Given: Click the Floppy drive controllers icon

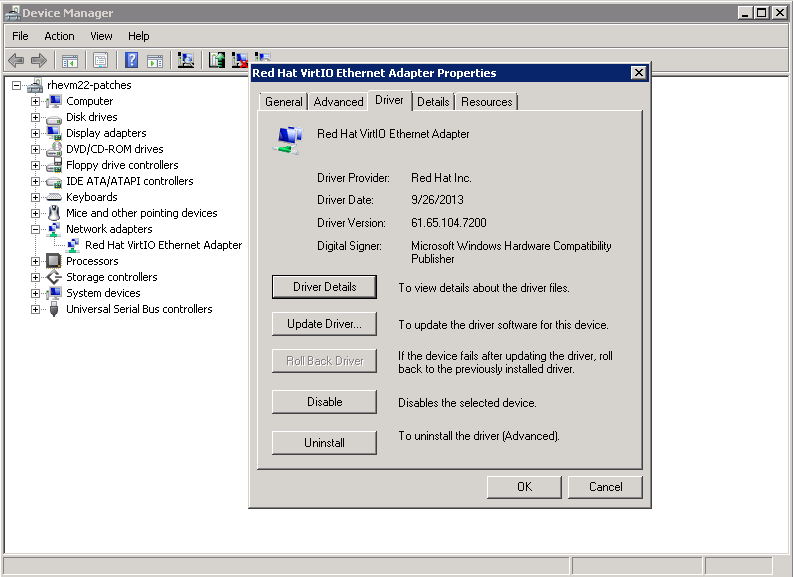Looking at the screenshot, I should point(54,165).
